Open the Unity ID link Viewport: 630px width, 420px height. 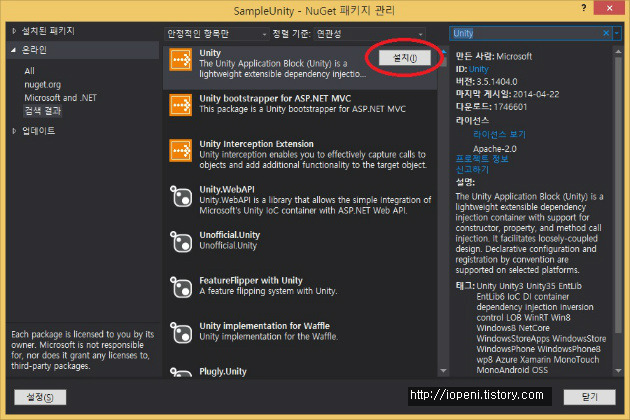(x=479, y=69)
